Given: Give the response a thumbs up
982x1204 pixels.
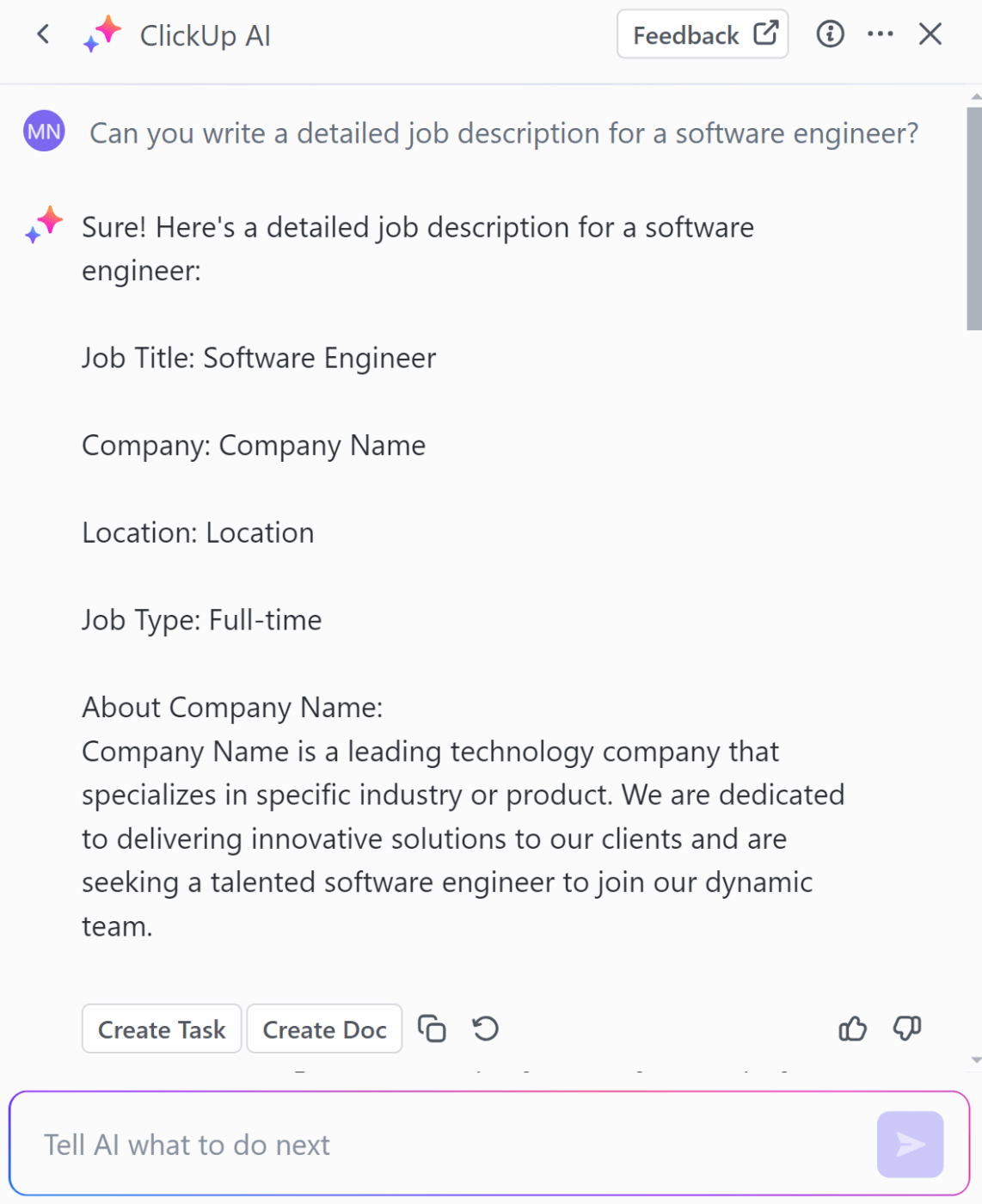Looking at the screenshot, I should coord(852,1029).
